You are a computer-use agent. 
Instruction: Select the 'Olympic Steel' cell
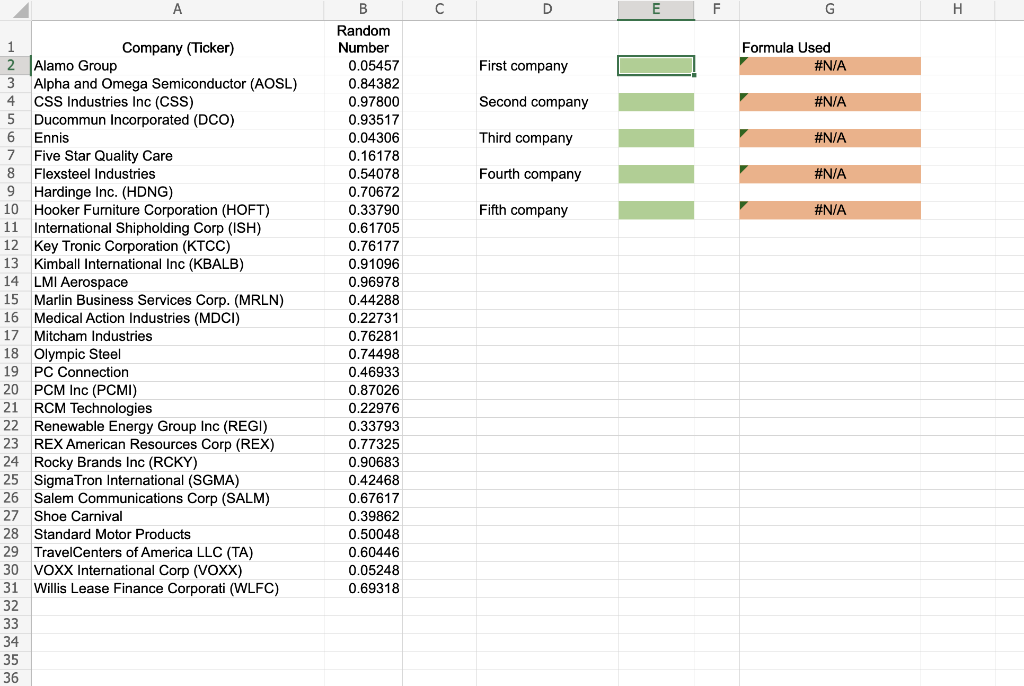(178, 354)
